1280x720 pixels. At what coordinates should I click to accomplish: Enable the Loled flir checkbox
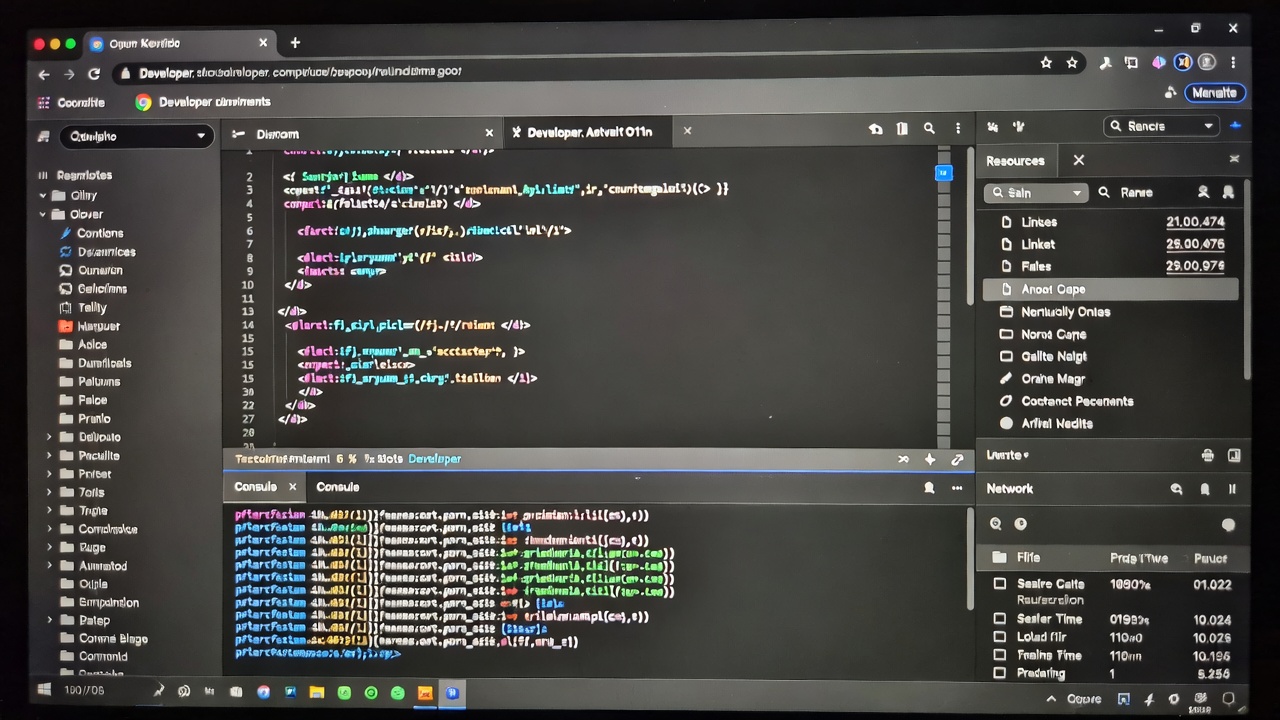[999, 637]
